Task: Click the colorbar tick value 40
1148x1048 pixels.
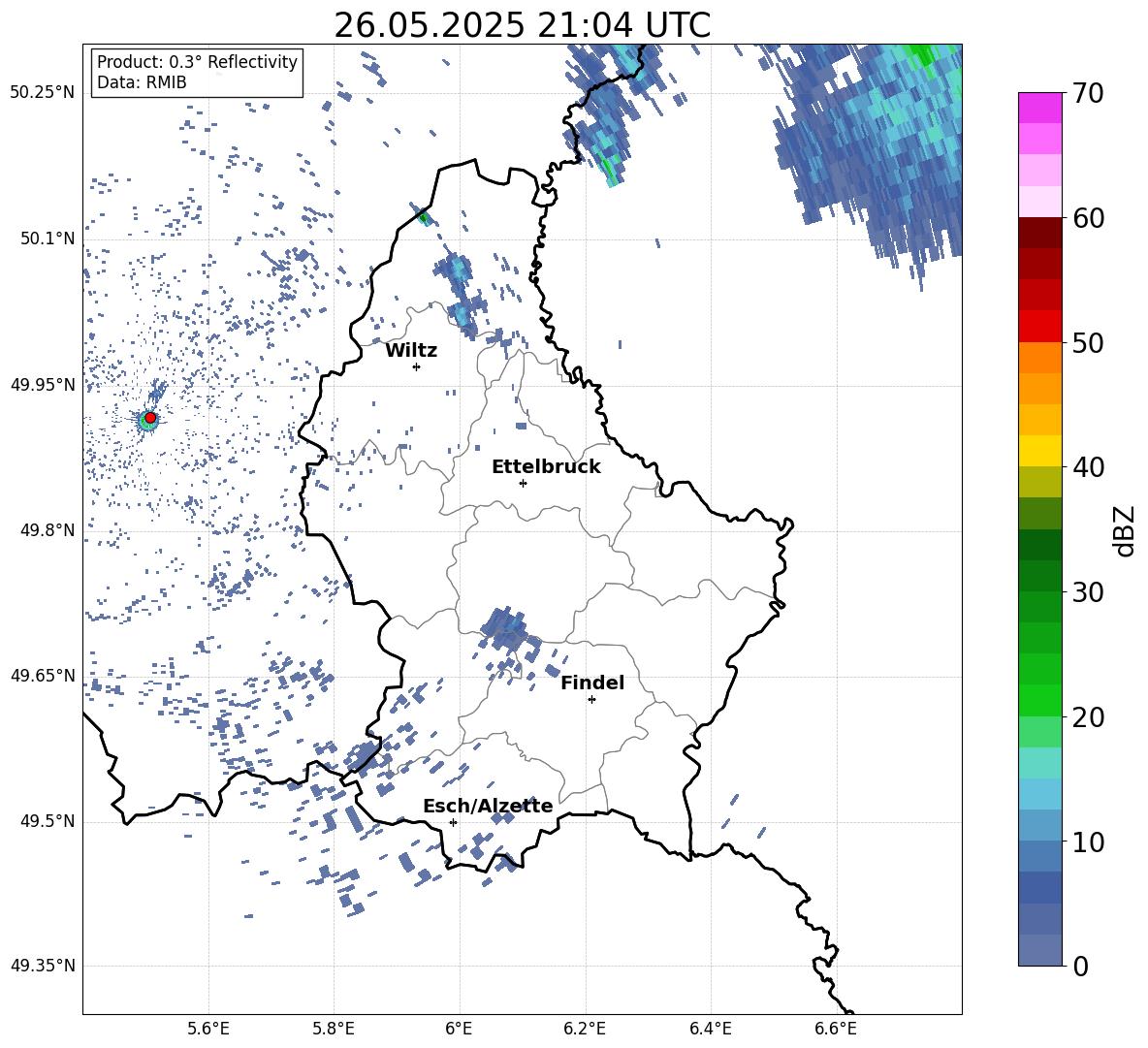Action: point(1088,467)
